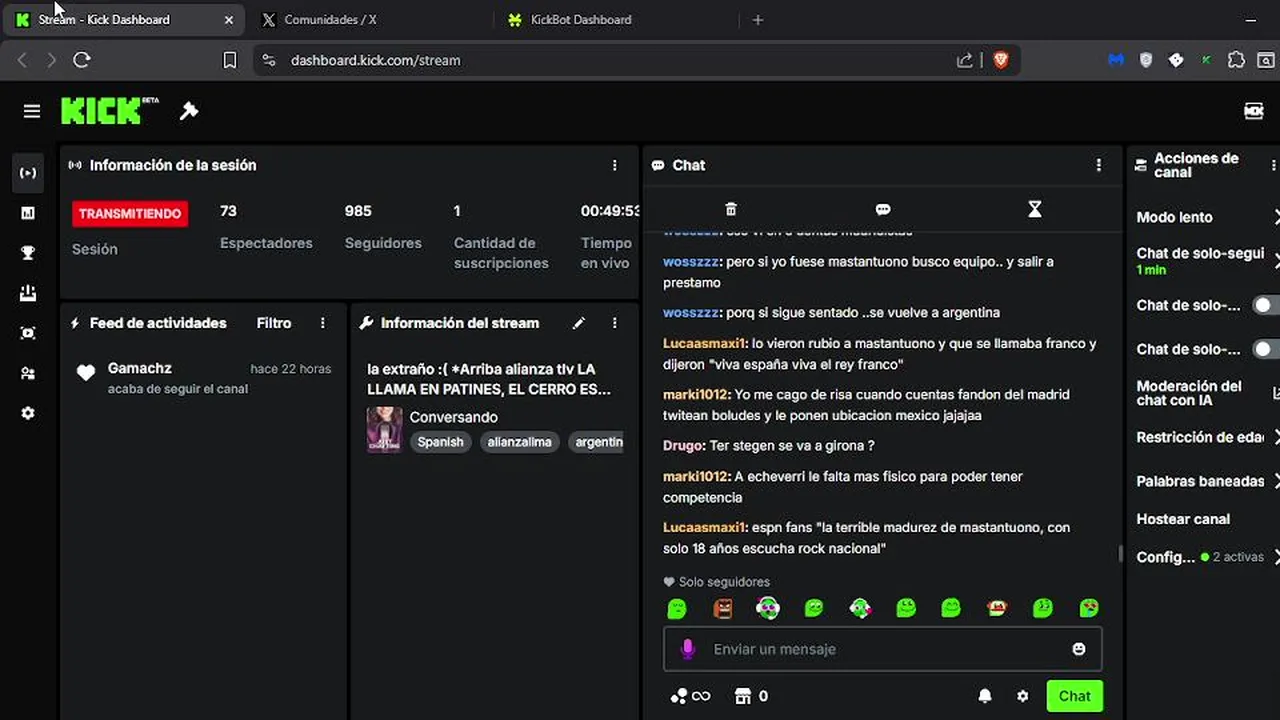Image resolution: width=1280 pixels, height=720 pixels.
Task: Click the chat scrollbar thumb
Action: coord(1120,553)
